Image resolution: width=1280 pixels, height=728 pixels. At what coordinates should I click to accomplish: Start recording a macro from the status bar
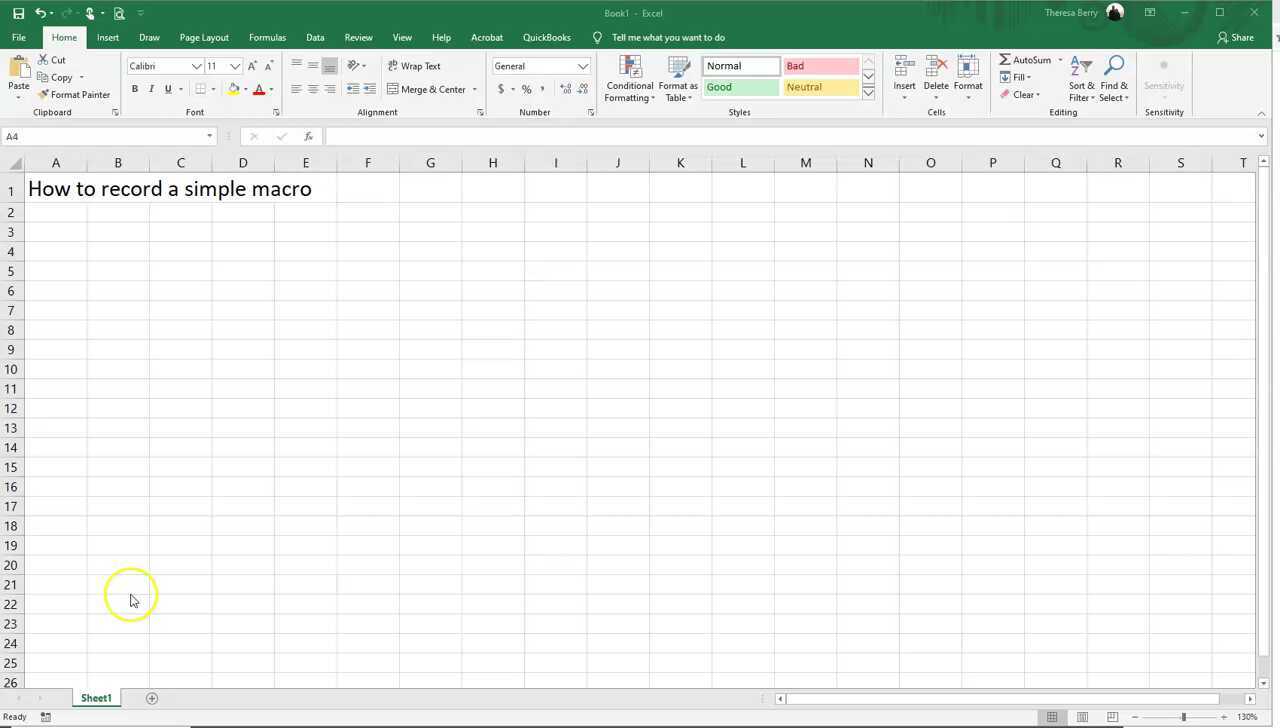coord(45,716)
